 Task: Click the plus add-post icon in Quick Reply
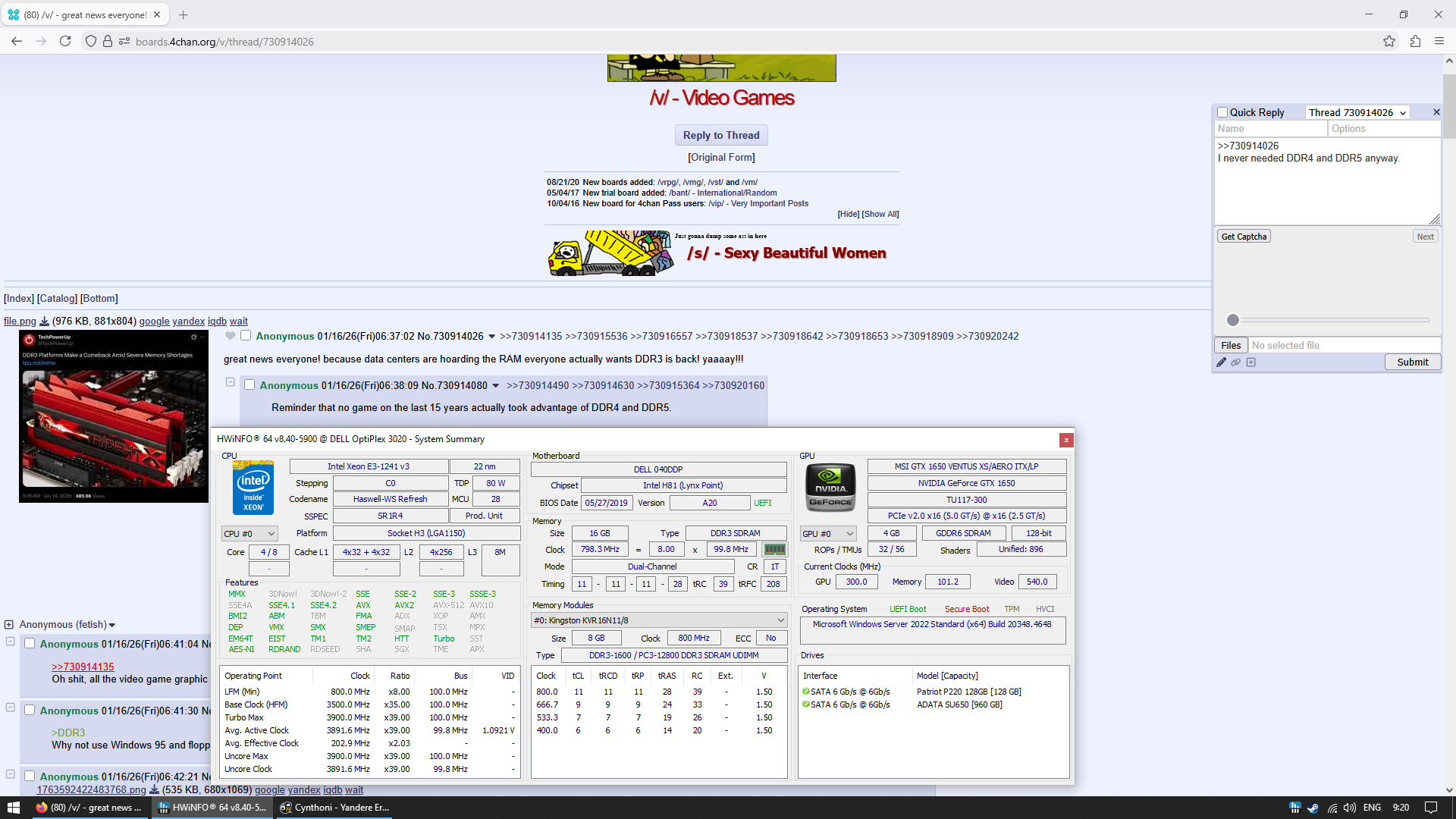pyautogui.click(x=1251, y=362)
